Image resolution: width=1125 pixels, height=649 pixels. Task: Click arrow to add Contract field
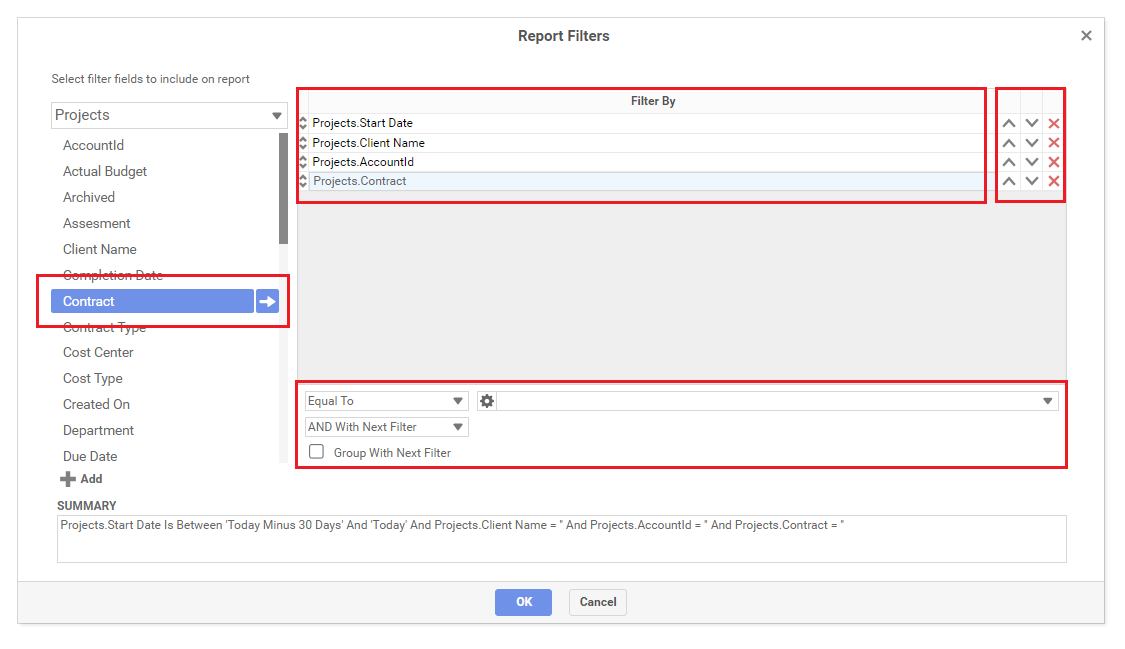[268, 301]
